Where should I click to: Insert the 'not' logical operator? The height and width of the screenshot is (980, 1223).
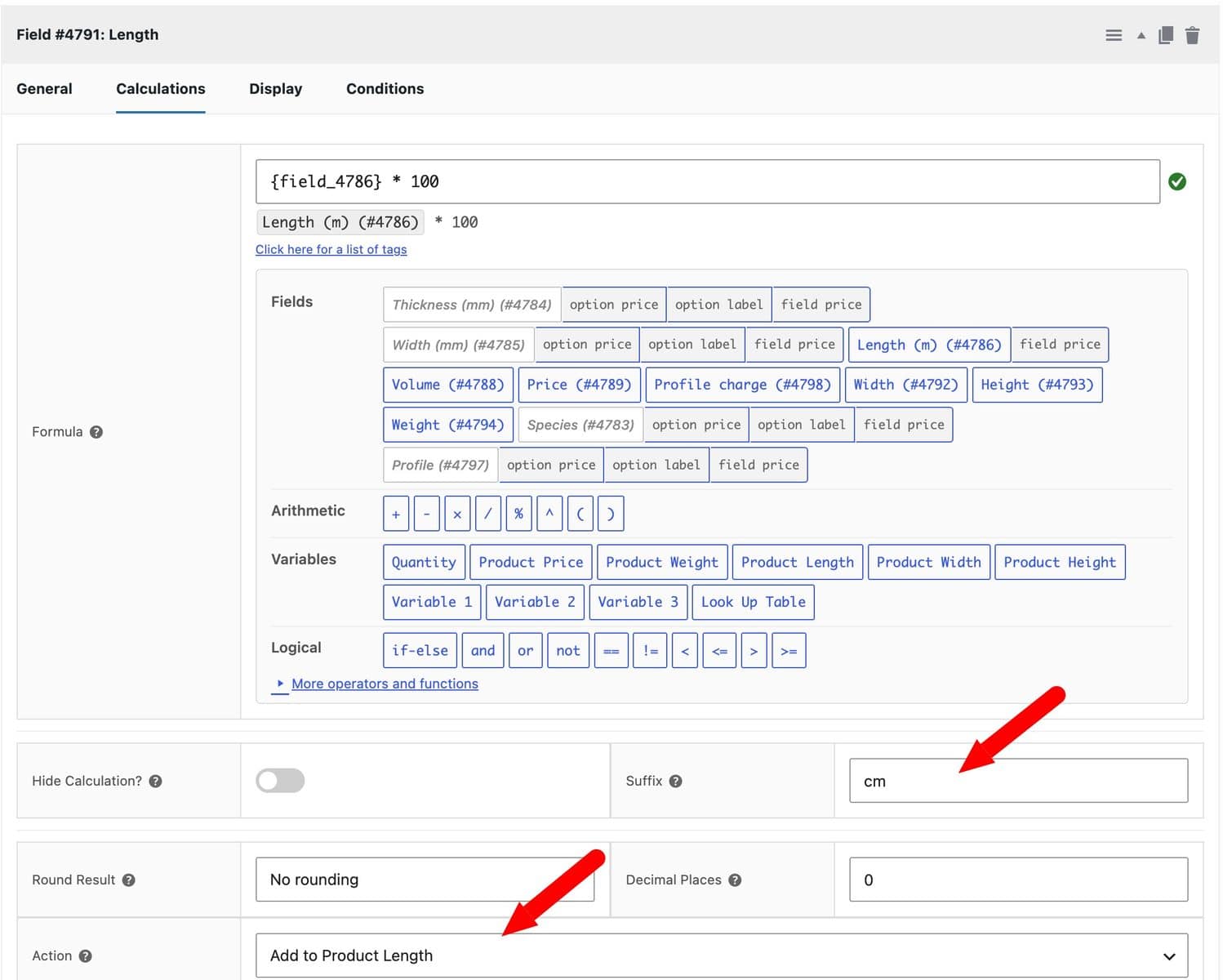(568, 651)
